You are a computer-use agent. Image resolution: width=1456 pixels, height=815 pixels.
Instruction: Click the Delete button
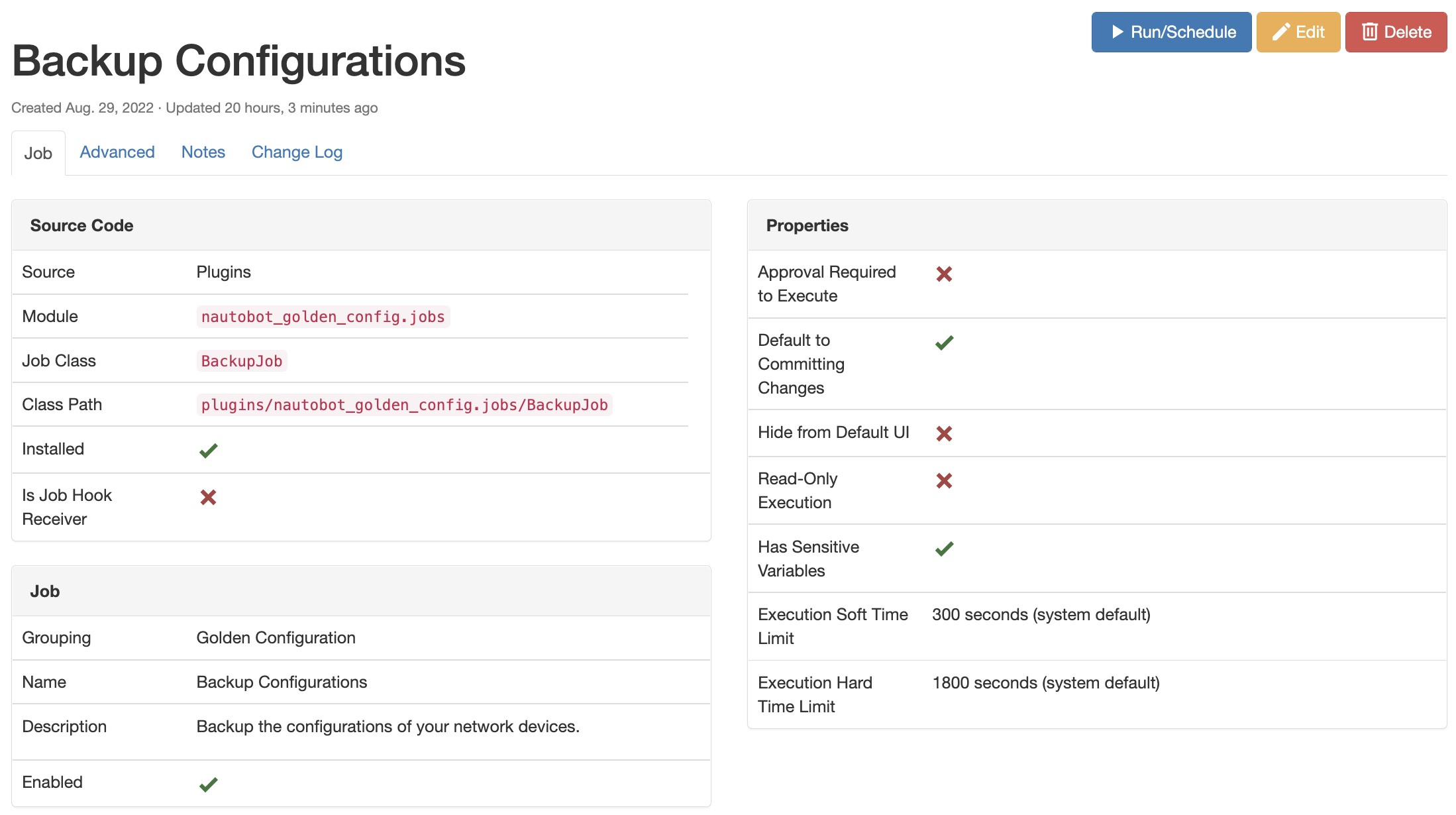tap(1396, 32)
